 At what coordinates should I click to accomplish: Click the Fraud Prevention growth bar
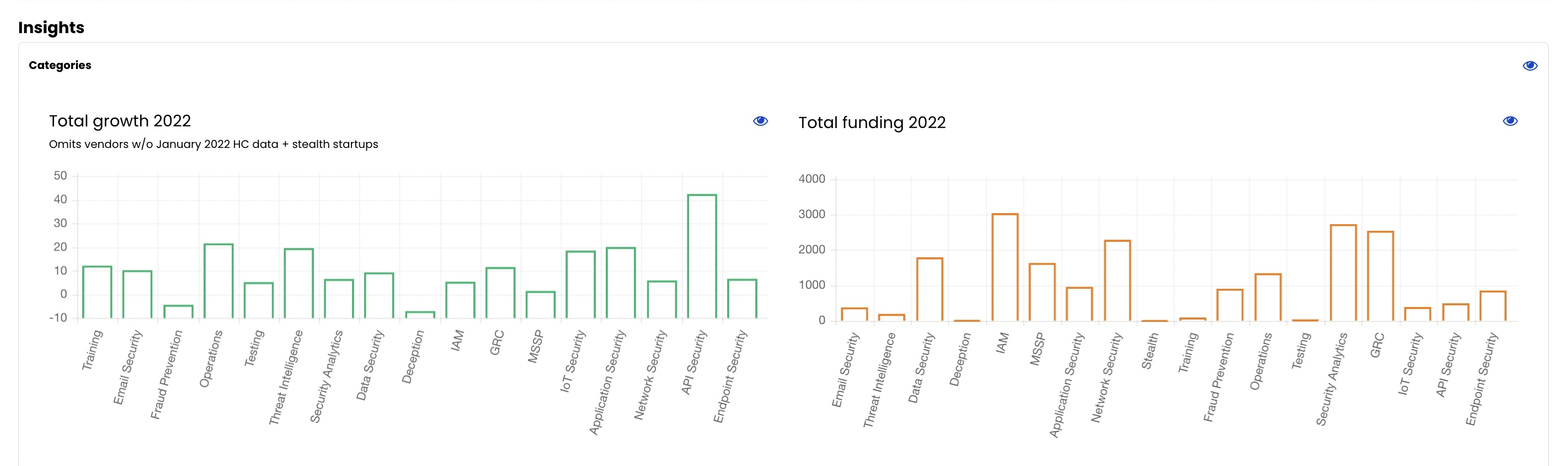[x=178, y=311]
